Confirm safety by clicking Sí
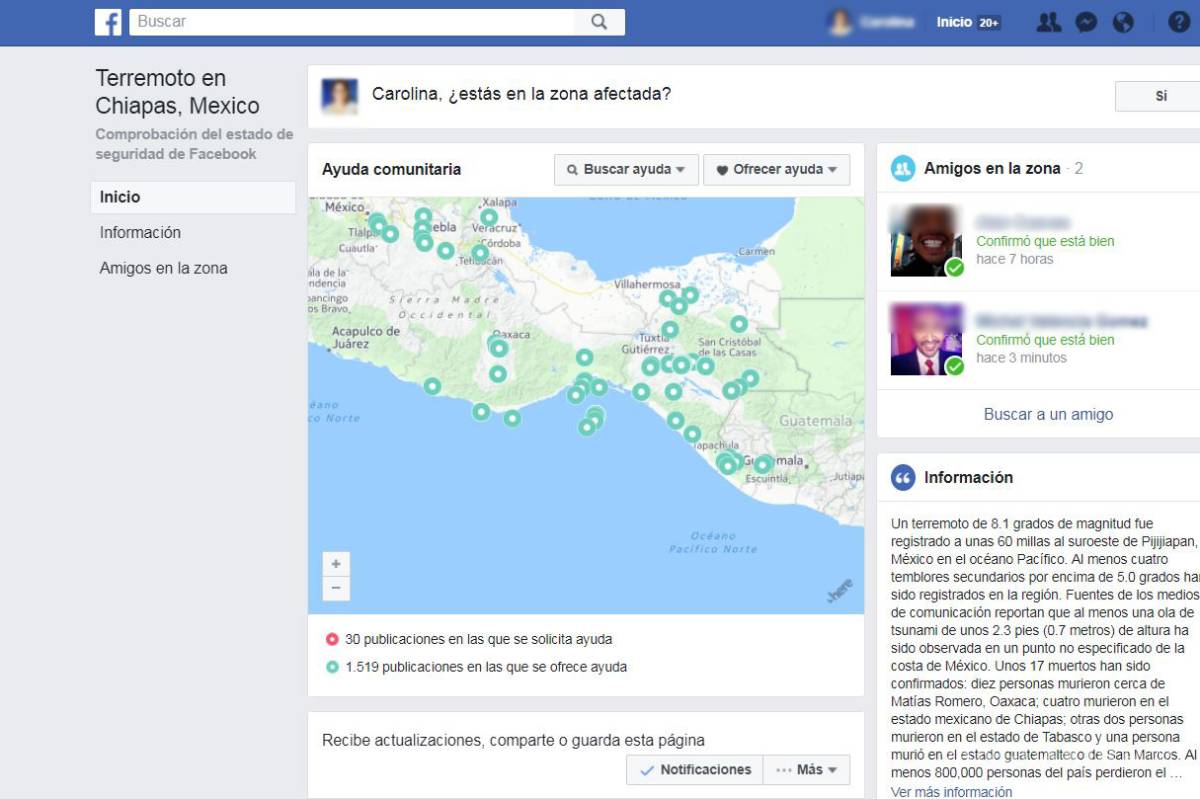 pos(1160,96)
